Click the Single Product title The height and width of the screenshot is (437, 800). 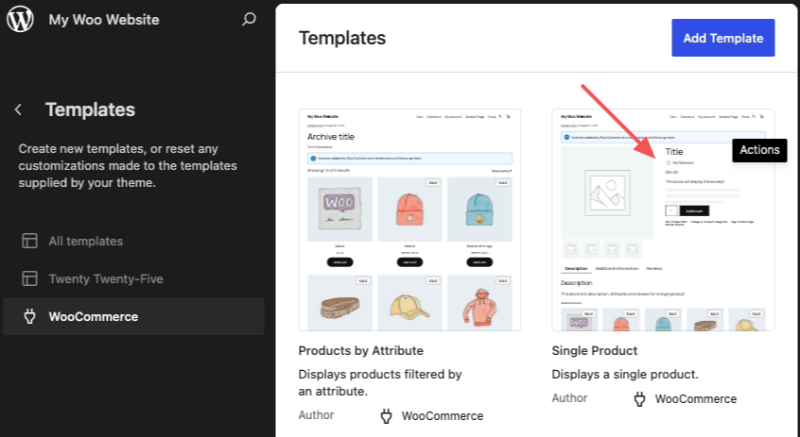click(594, 351)
